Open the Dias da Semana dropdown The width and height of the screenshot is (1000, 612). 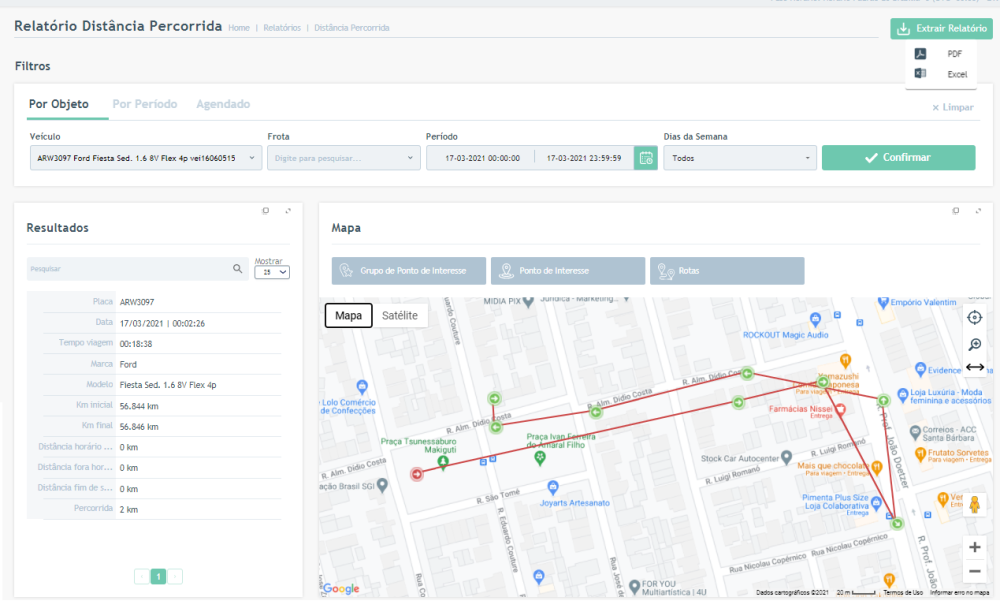(740, 158)
